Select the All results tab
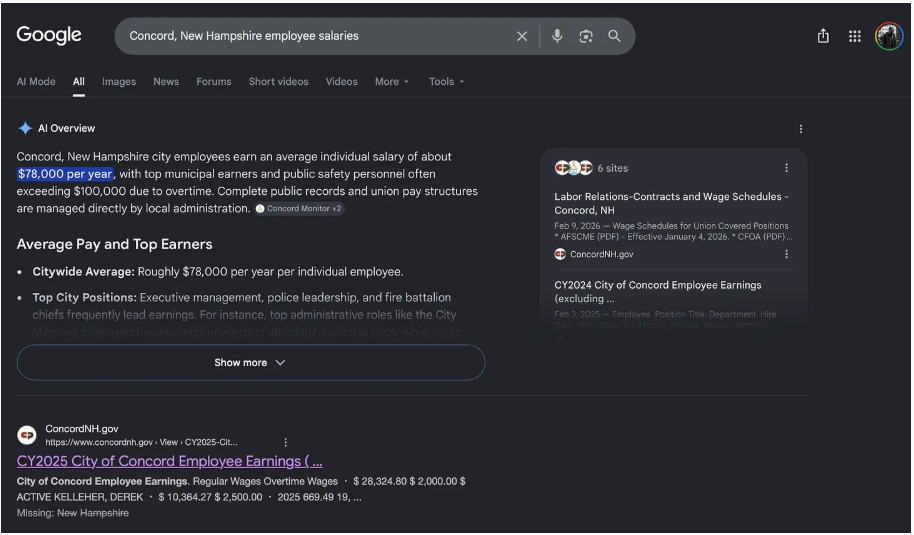This screenshot has height=535, width=914. [79, 82]
